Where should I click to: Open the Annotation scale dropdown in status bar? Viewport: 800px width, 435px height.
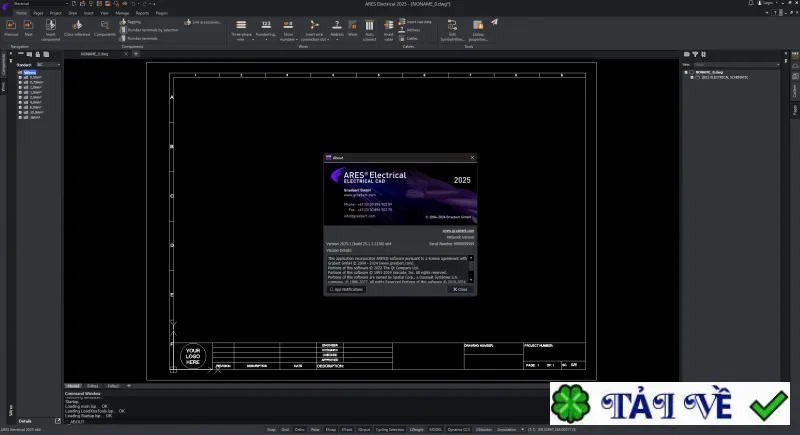pos(522,429)
